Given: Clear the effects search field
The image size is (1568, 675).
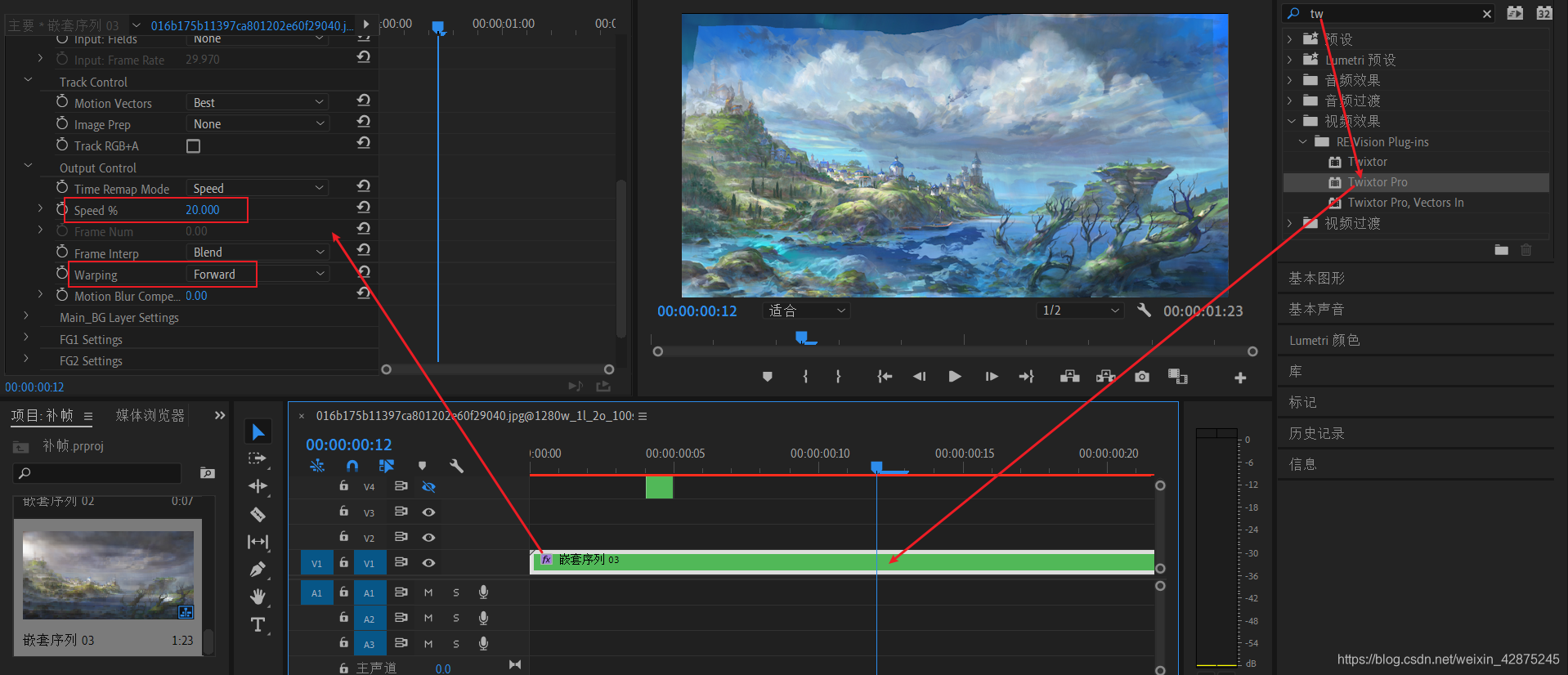Looking at the screenshot, I should coord(1487,14).
